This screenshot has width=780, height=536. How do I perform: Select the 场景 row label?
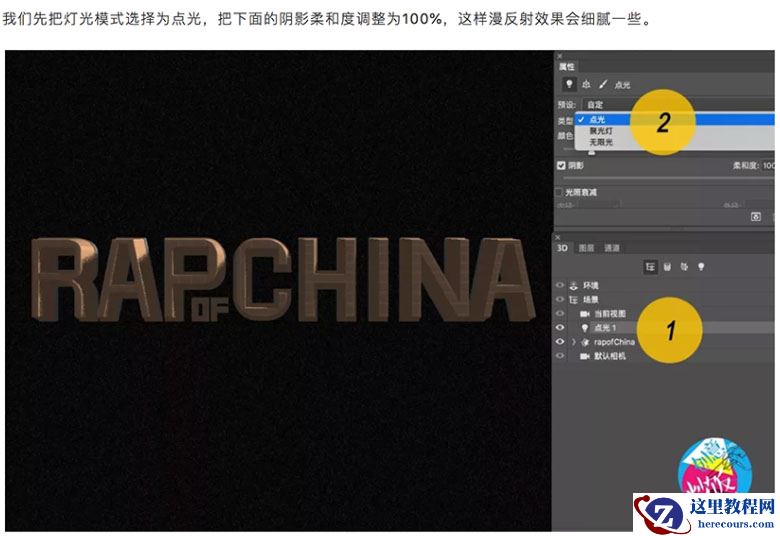pyautogui.click(x=591, y=300)
